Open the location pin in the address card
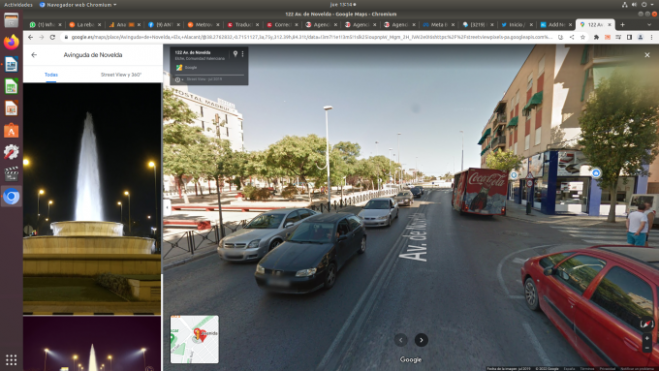The image size is (659, 371). [235, 54]
